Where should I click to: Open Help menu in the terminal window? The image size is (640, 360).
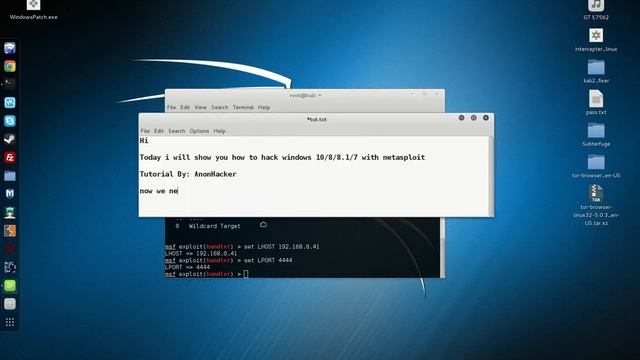coord(264,107)
